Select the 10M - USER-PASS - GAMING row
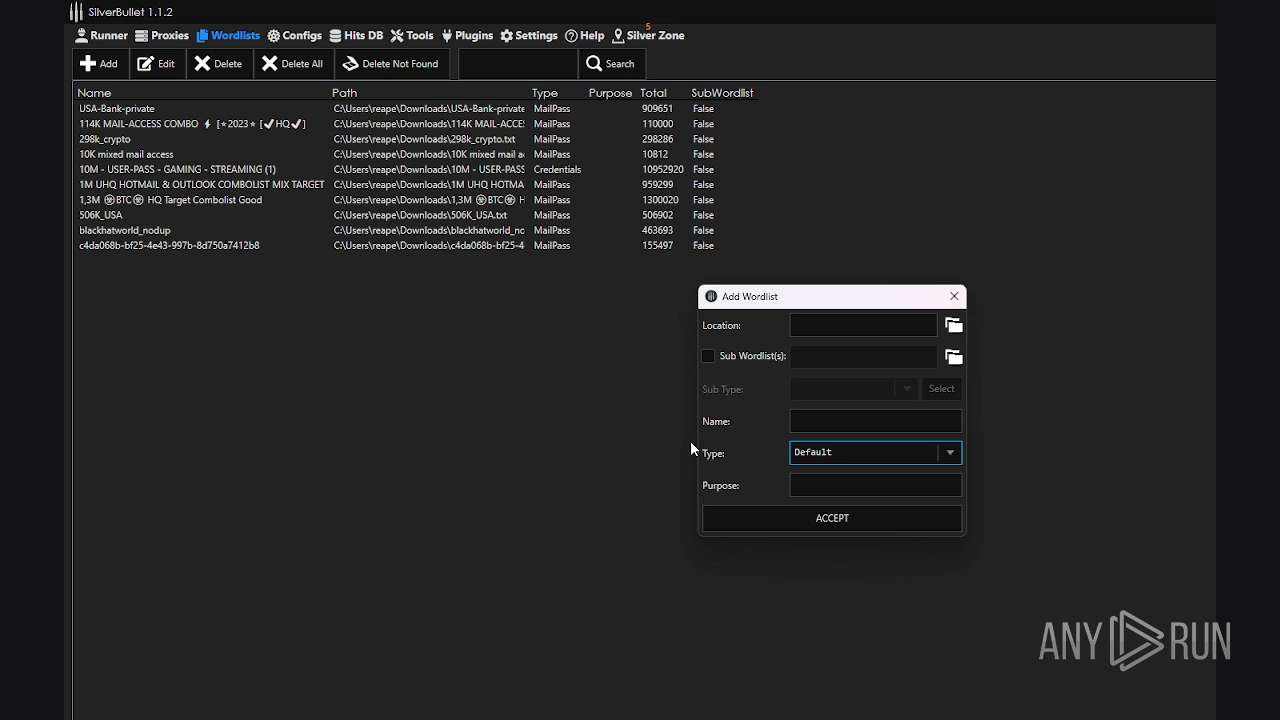 point(415,170)
